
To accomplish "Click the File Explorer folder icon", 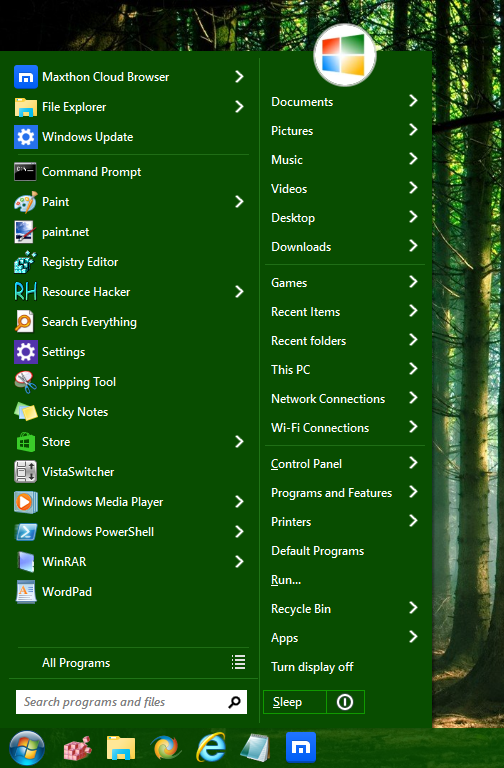I will (x=25, y=107).
